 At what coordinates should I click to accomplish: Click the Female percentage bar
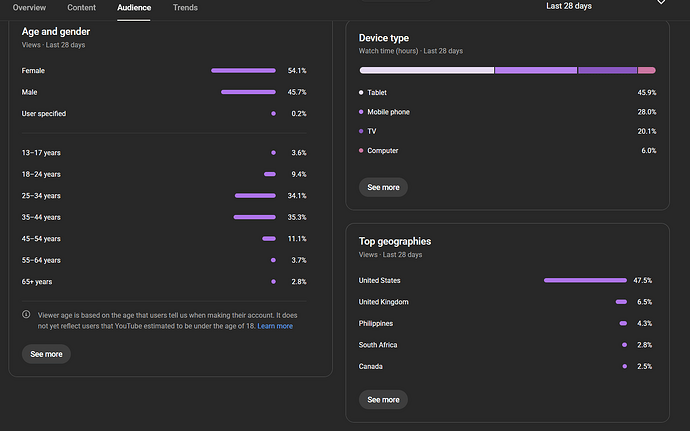243,71
